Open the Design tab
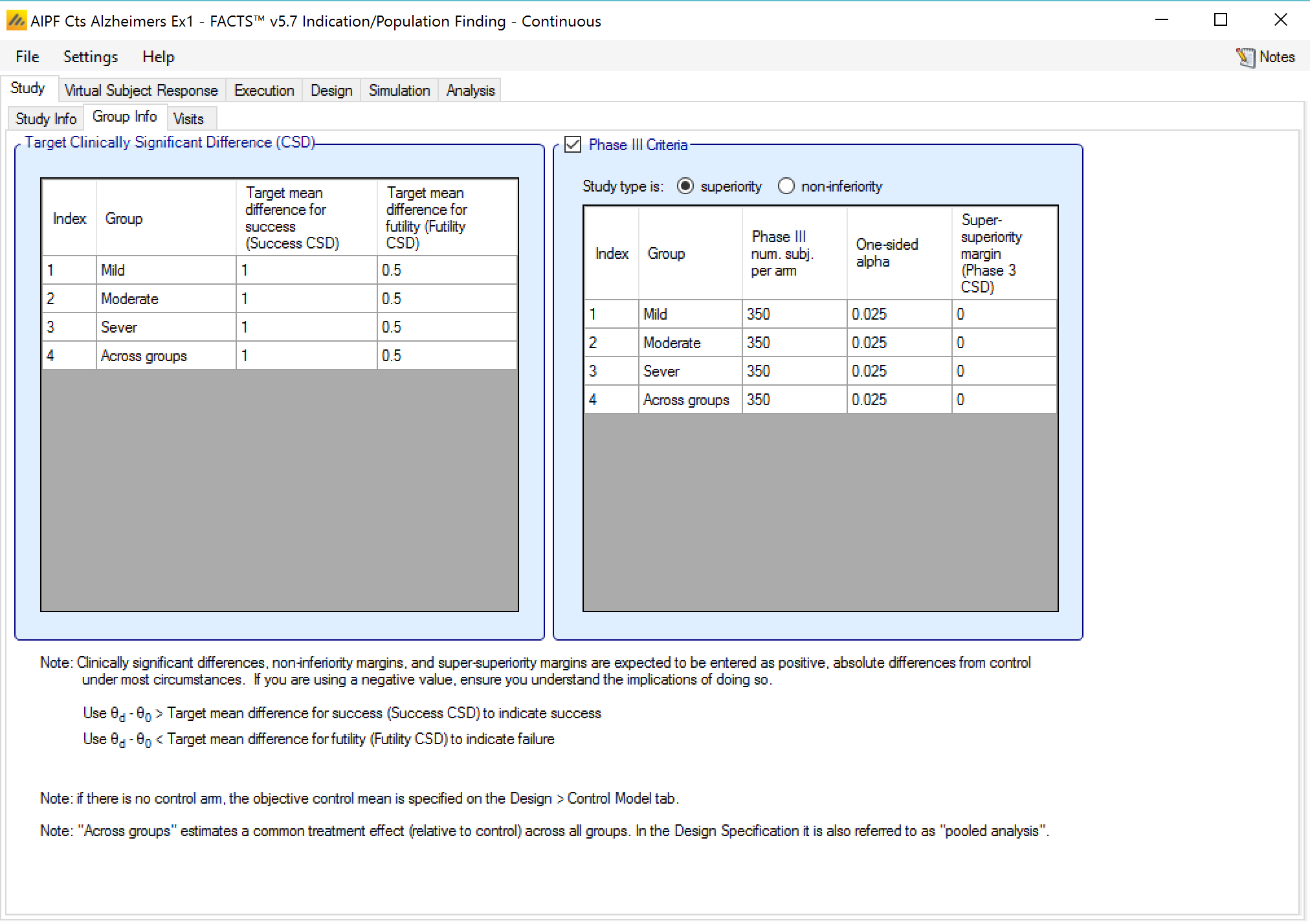 tap(331, 91)
